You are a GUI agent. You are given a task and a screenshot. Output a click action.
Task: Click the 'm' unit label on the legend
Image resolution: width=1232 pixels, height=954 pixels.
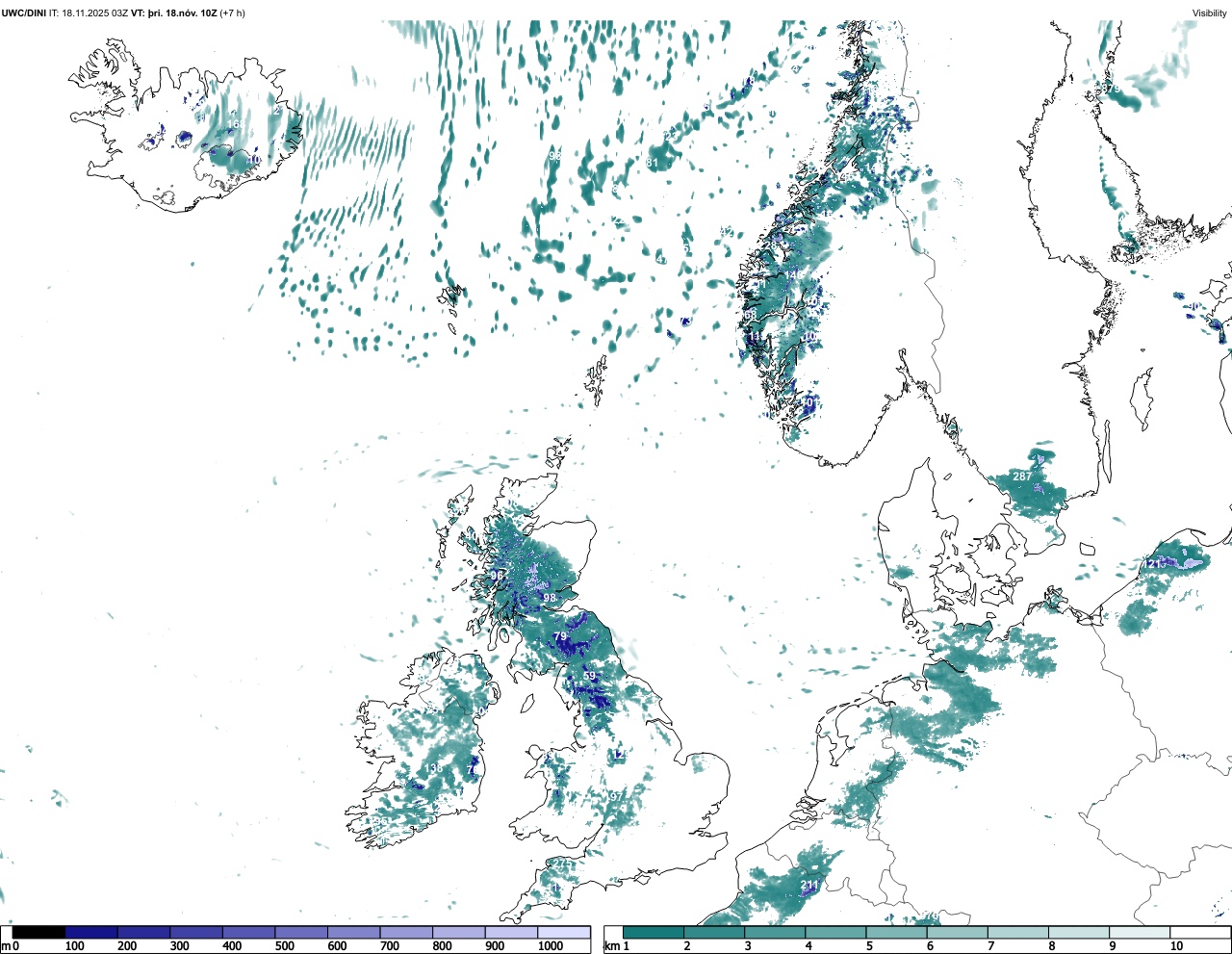coord(6,946)
